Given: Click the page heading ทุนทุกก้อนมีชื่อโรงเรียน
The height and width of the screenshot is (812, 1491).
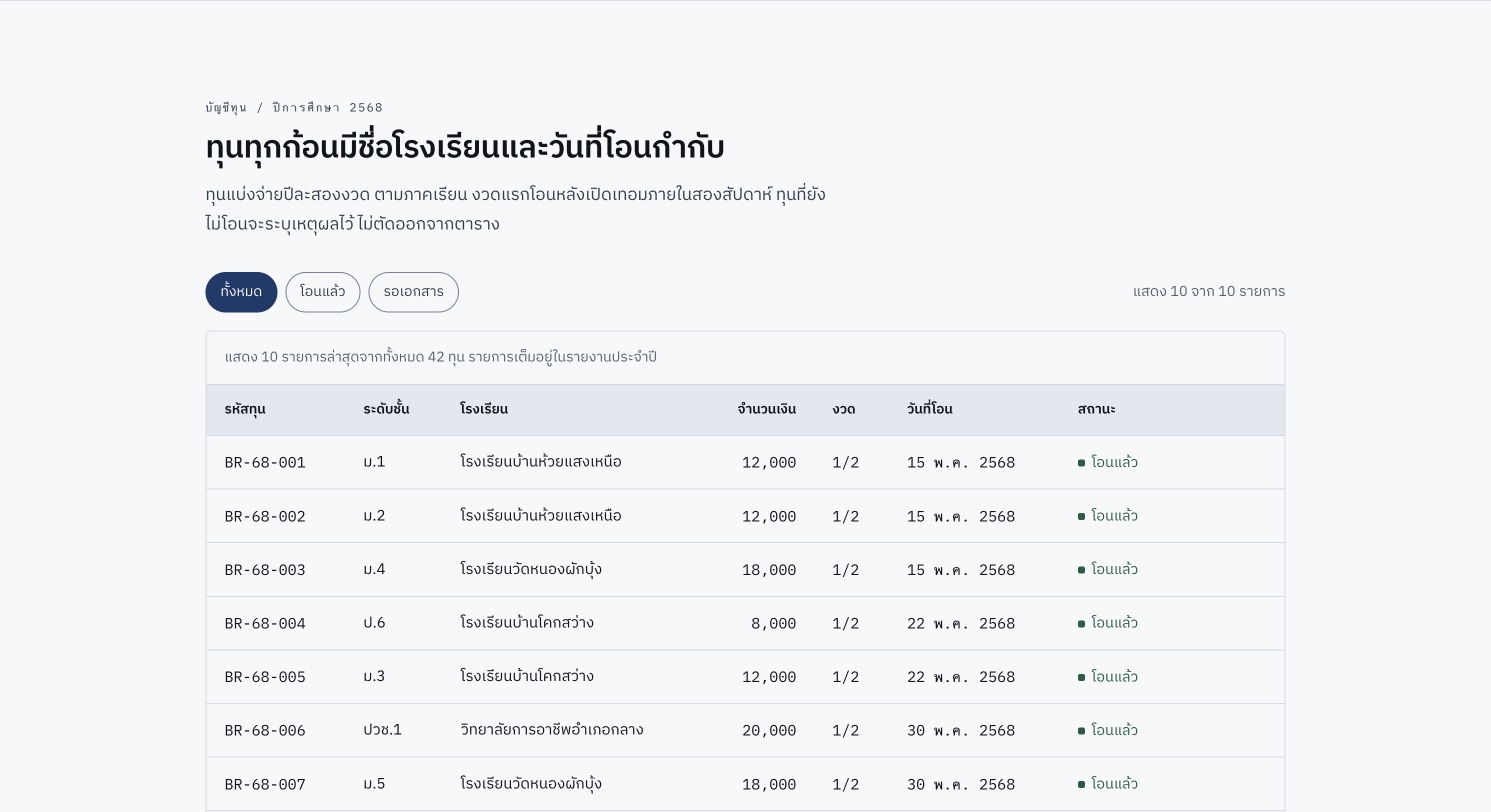Looking at the screenshot, I should [x=465, y=147].
